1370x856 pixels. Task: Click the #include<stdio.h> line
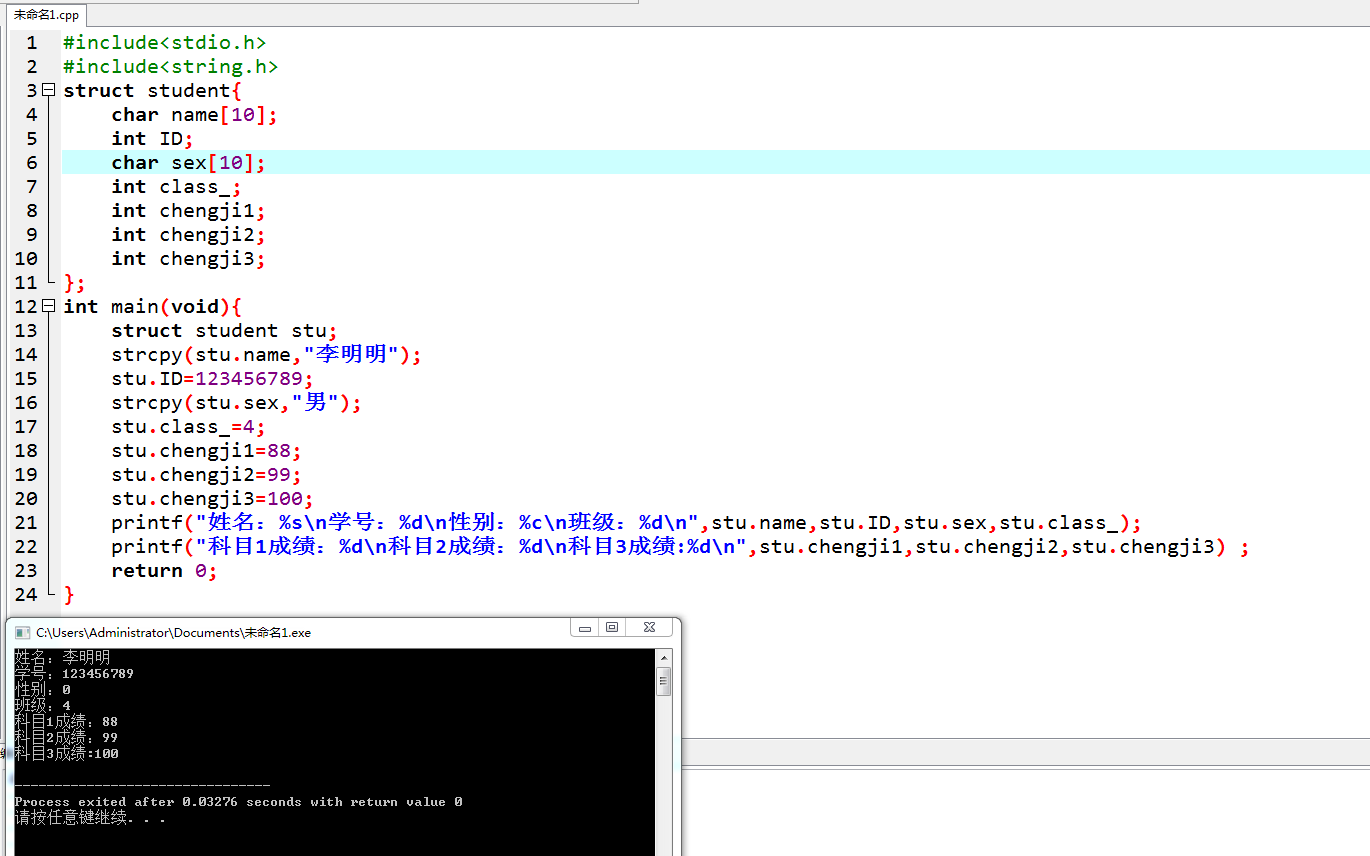165,42
